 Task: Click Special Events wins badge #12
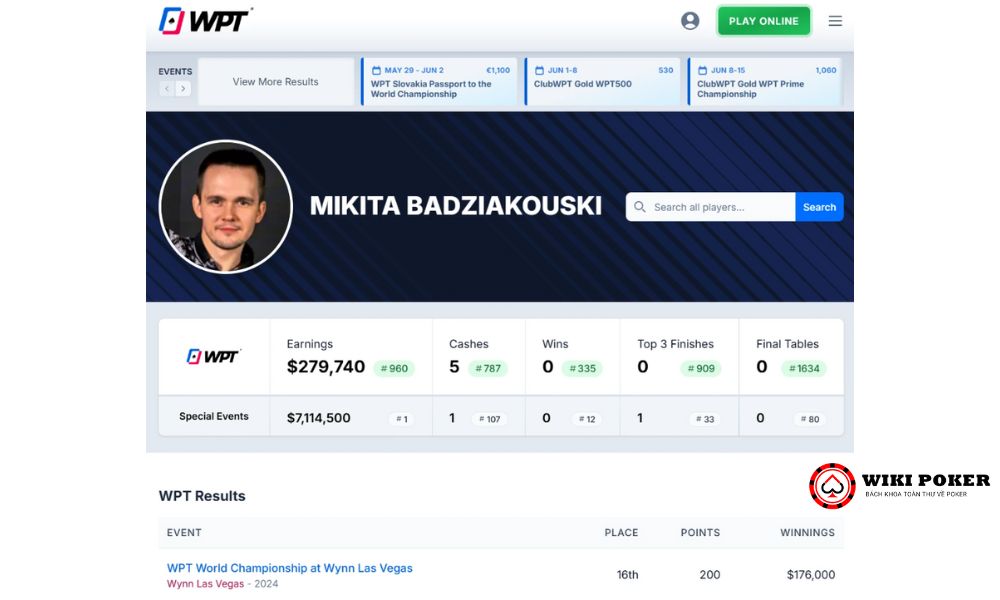(x=587, y=419)
